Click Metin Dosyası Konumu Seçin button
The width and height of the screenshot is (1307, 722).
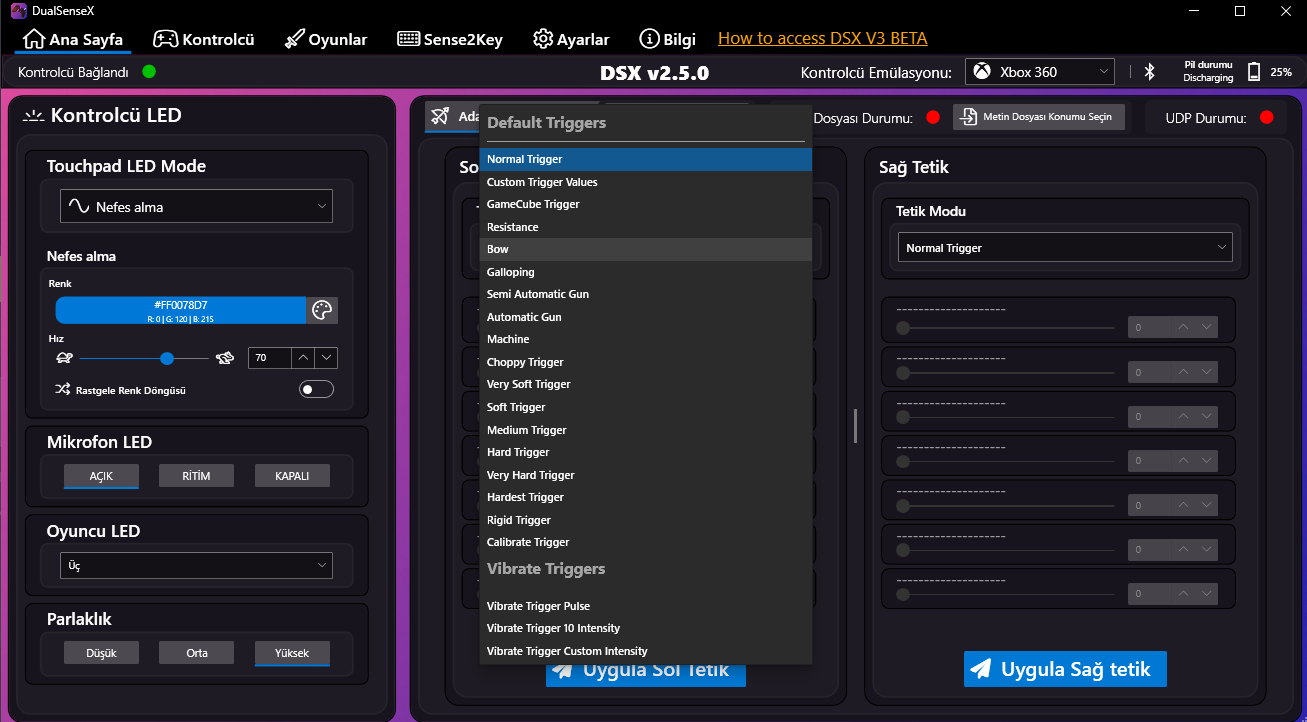(x=1039, y=117)
